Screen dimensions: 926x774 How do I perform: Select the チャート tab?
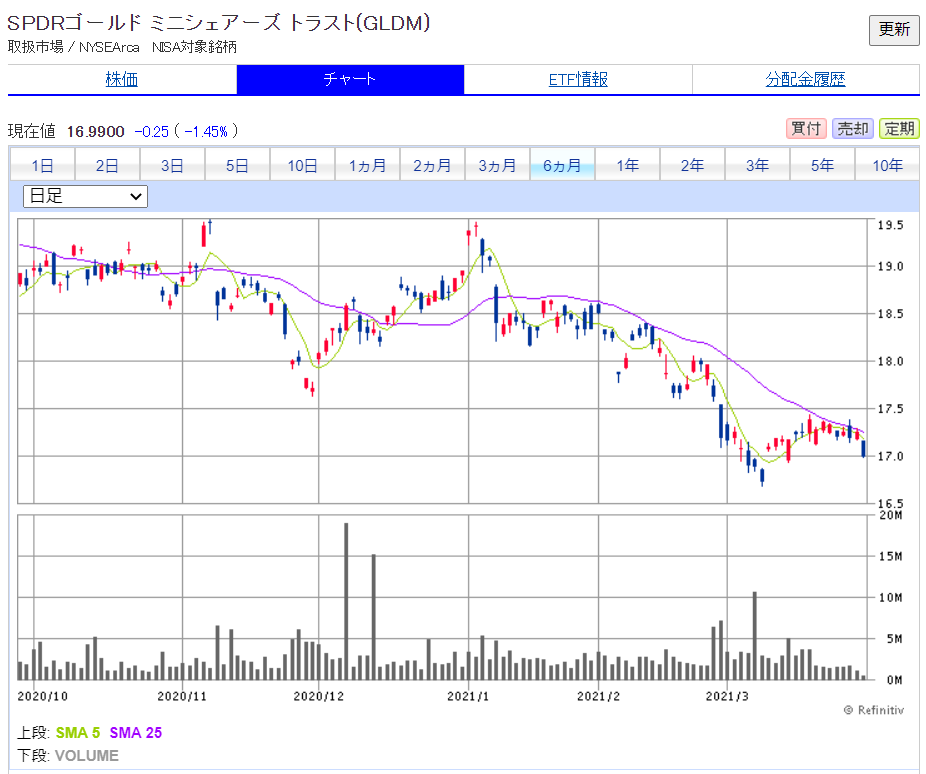click(350, 79)
